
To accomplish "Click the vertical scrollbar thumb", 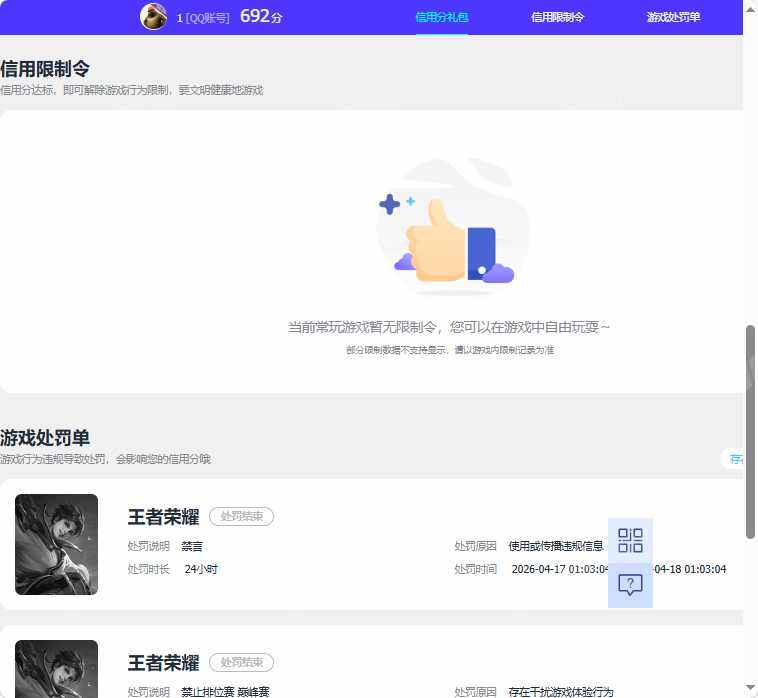I will [x=750, y=432].
